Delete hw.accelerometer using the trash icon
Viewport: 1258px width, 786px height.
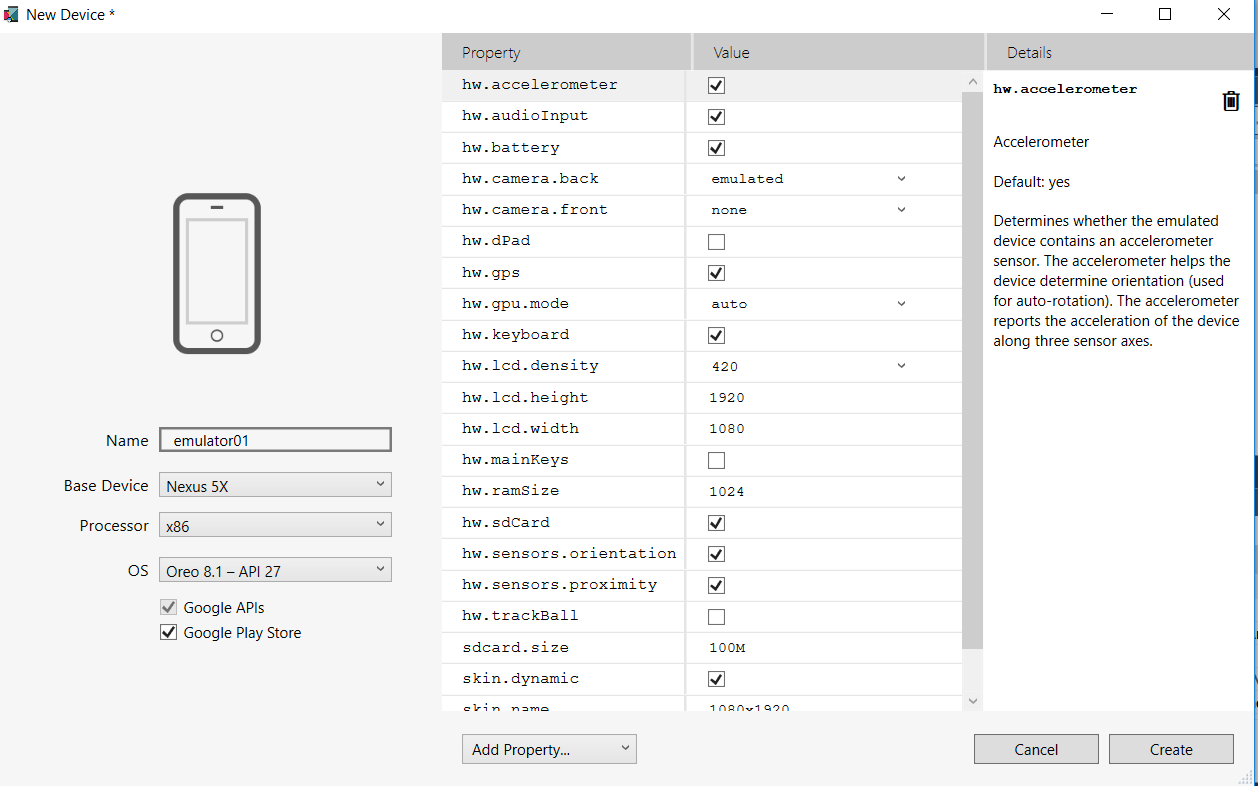coord(1231,100)
